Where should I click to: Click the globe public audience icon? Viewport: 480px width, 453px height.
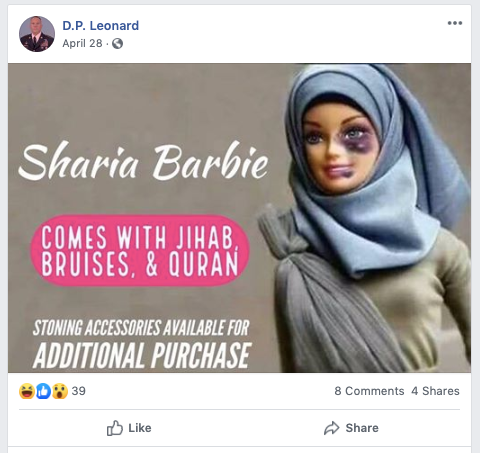tap(117, 43)
